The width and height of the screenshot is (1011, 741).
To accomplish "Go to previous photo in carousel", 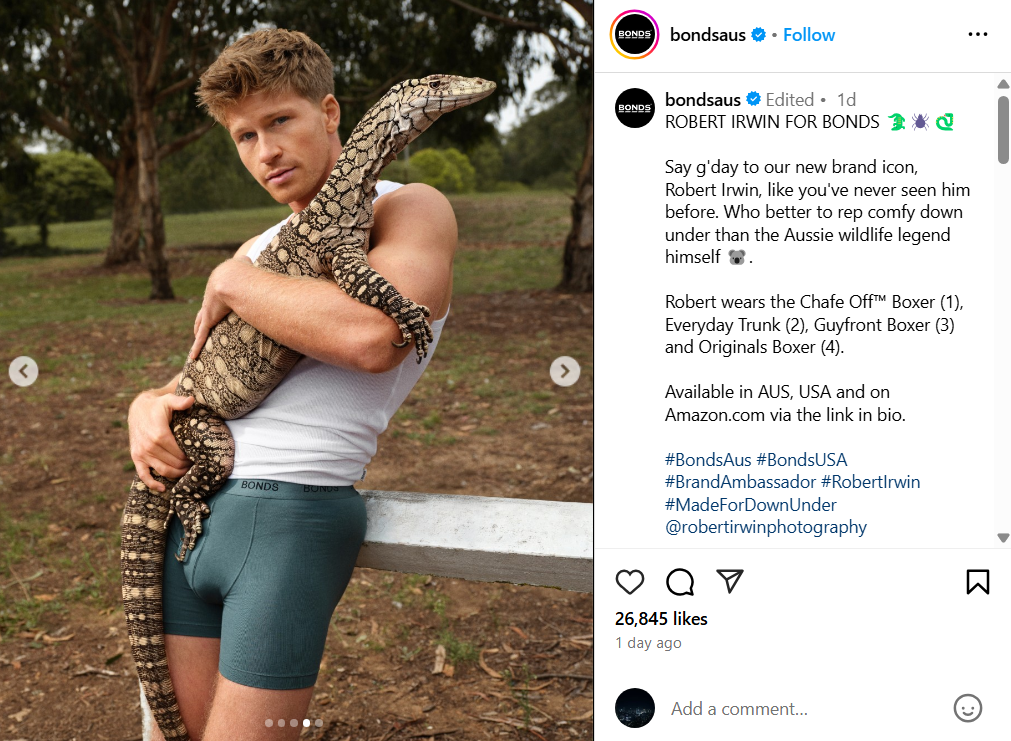I will click(x=23, y=372).
